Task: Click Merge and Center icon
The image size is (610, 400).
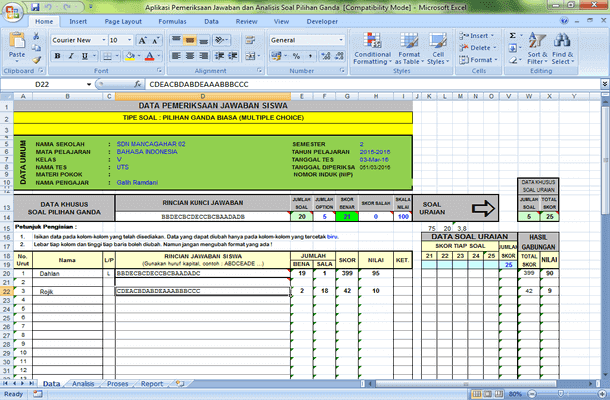Action: [250, 56]
